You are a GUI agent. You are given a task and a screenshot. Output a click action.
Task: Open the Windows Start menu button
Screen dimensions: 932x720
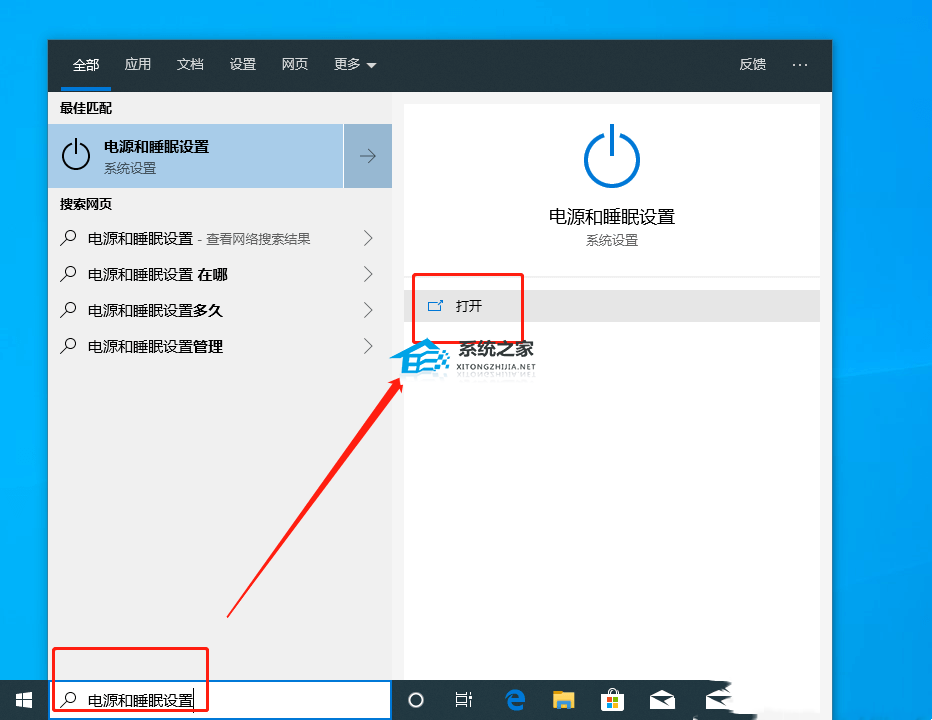point(24,700)
